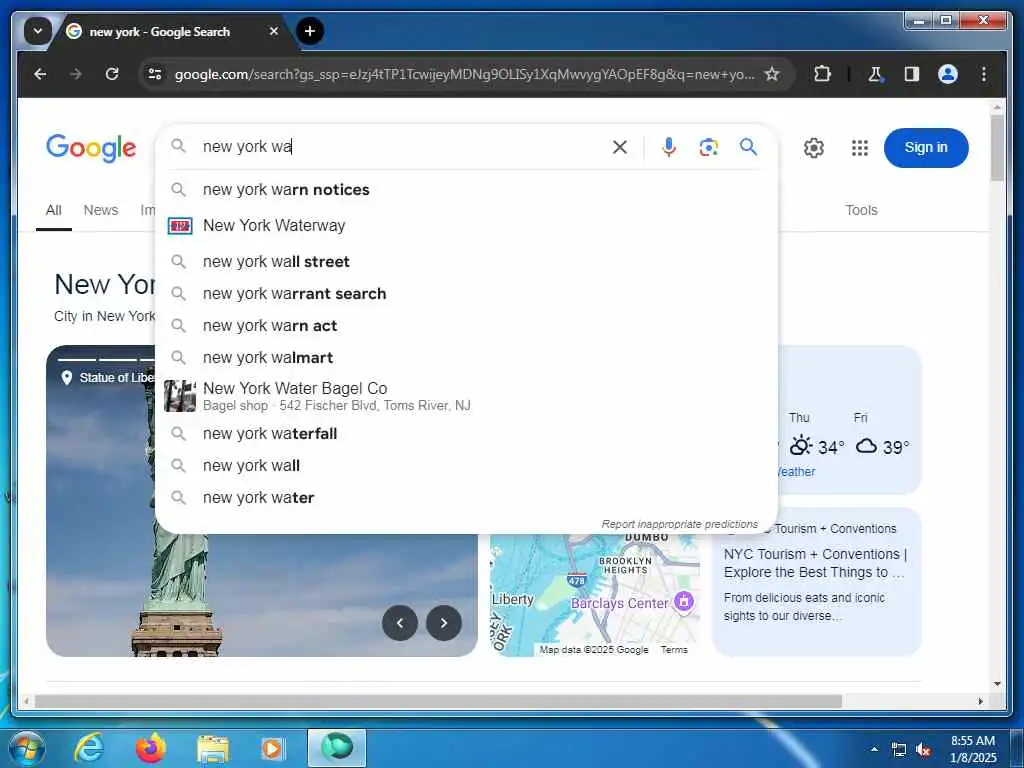Reload the page with the refresh icon

click(112, 74)
